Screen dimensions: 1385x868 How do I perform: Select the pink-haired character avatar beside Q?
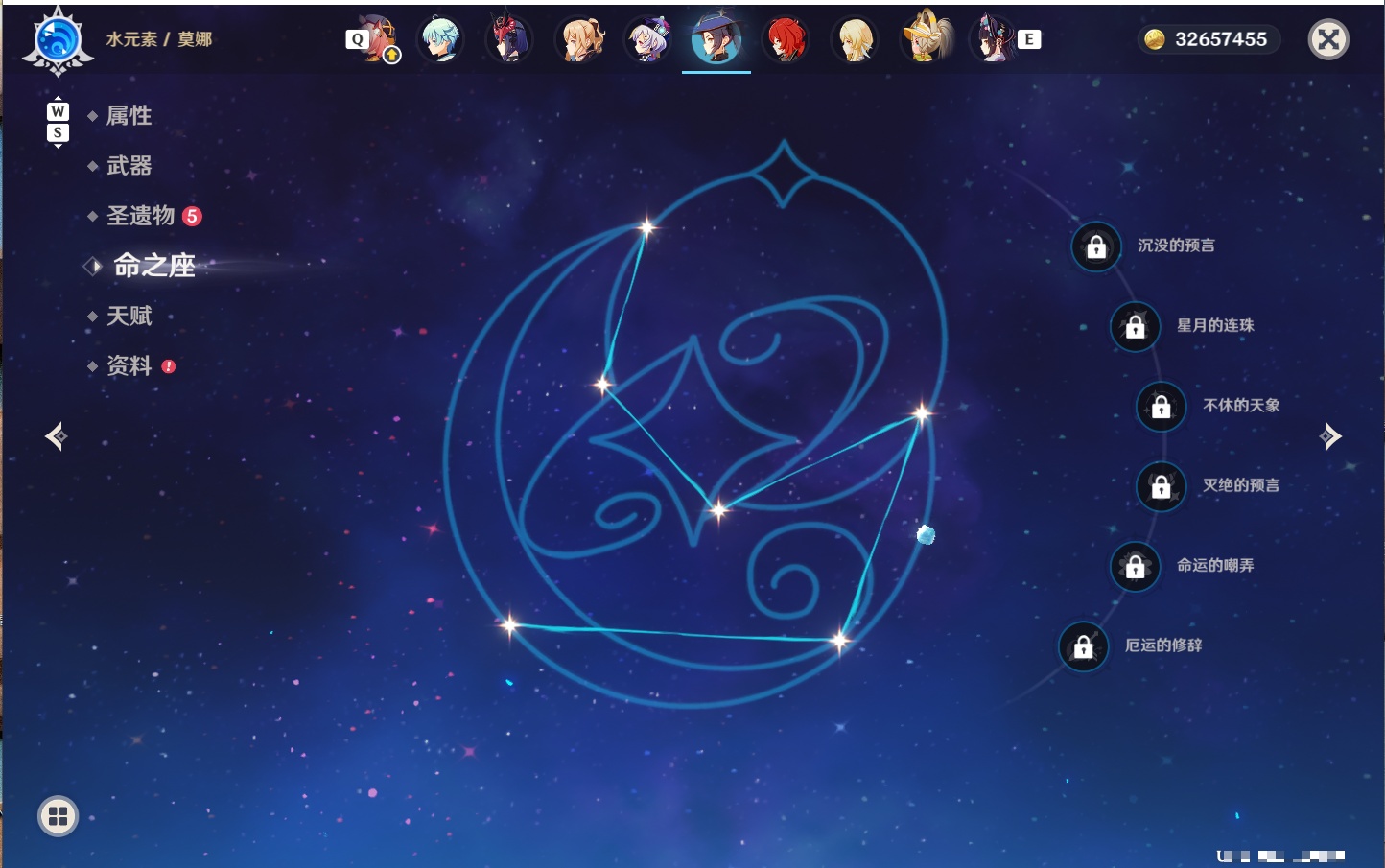378,38
